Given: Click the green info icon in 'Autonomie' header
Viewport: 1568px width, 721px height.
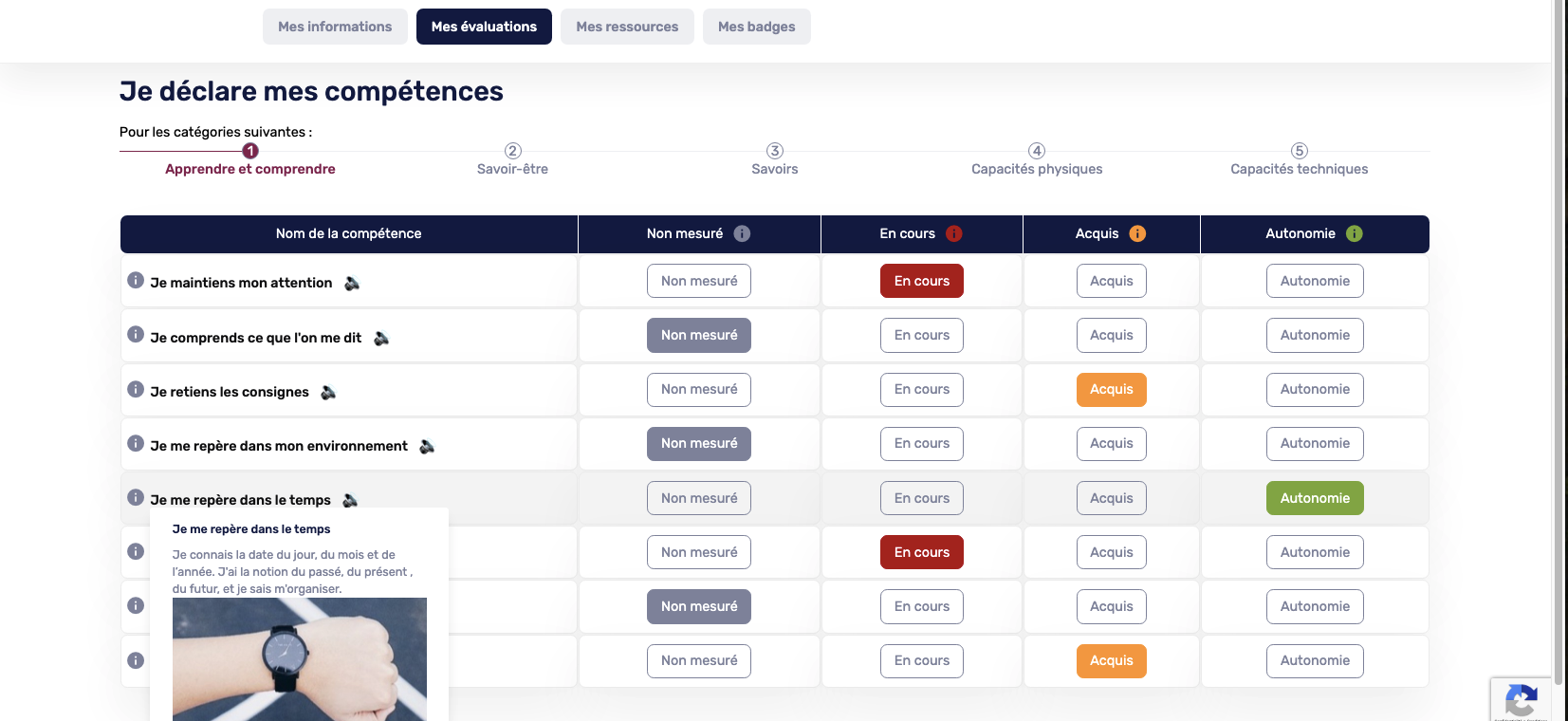Looking at the screenshot, I should pyautogui.click(x=1354, y=233).
